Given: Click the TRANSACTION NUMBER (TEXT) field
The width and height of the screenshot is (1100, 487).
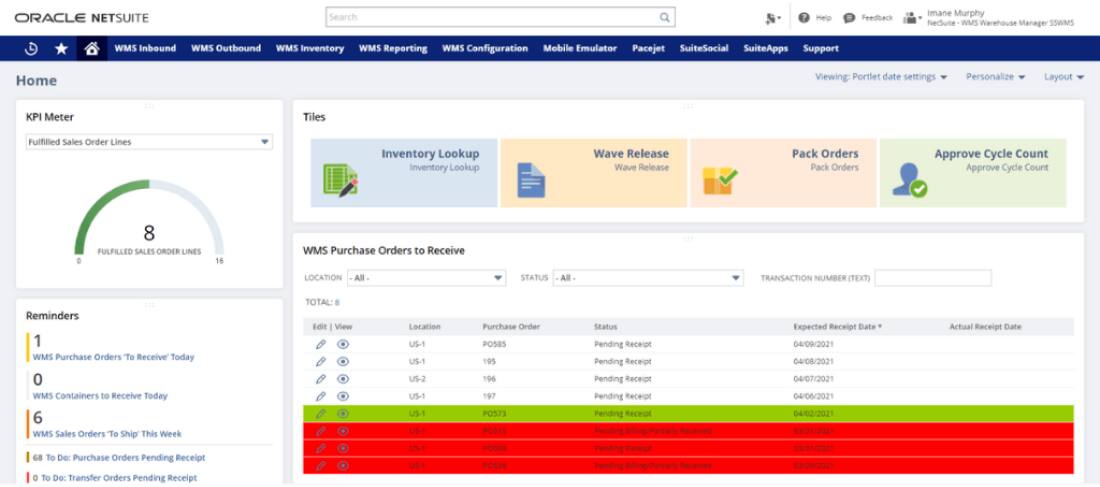Looking at the screenshot, I should click(x=933, y=278).
